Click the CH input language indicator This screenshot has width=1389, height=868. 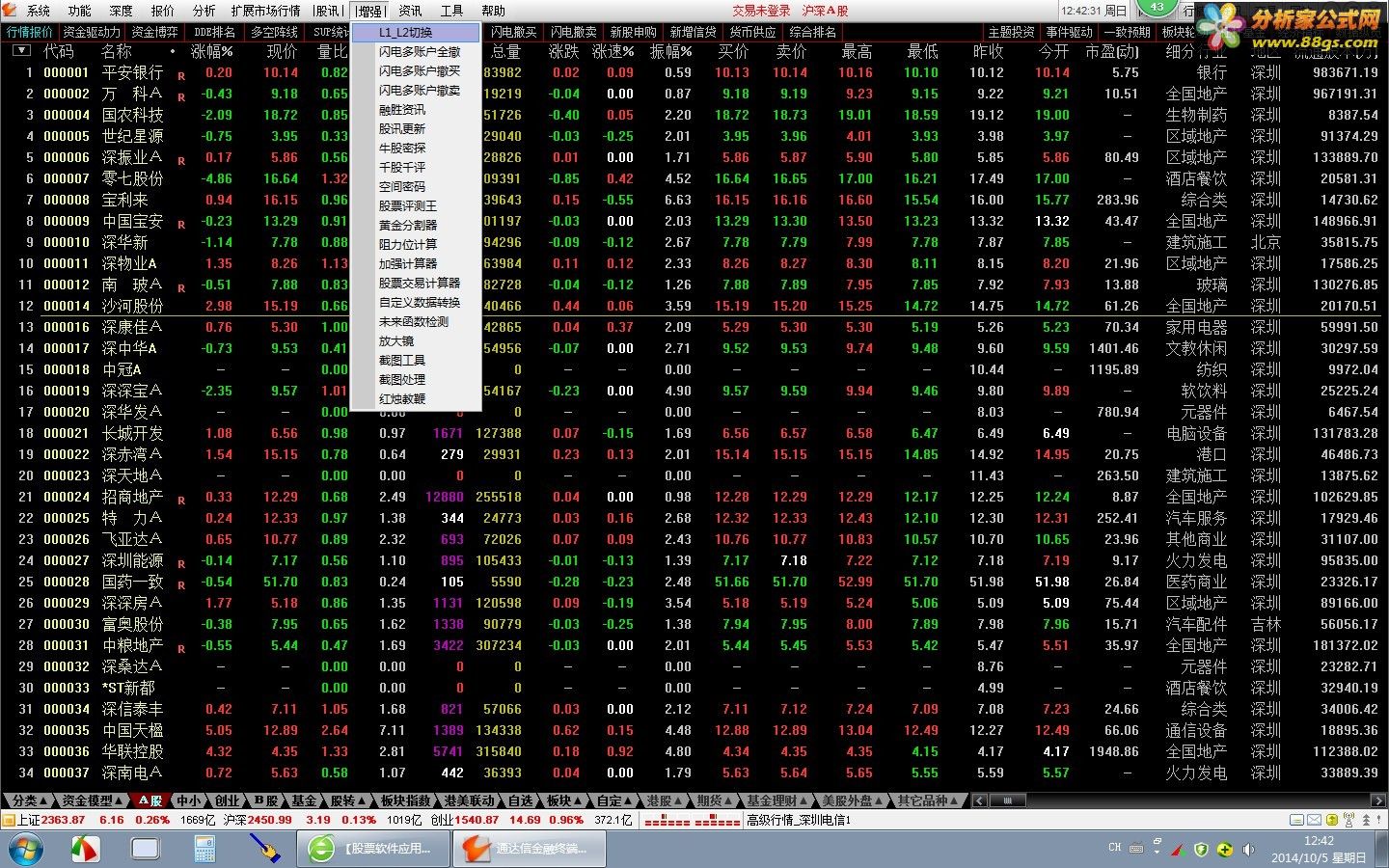coord(1114,849)
